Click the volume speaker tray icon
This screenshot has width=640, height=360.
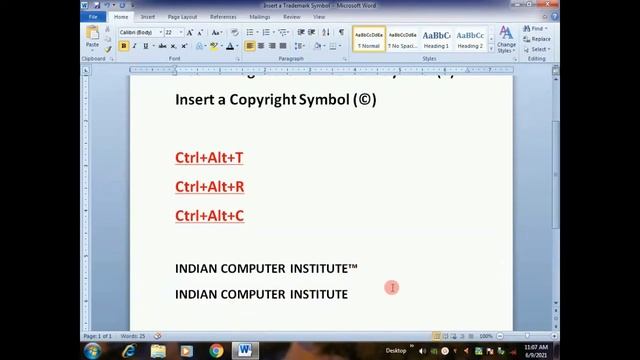[422, 351]
